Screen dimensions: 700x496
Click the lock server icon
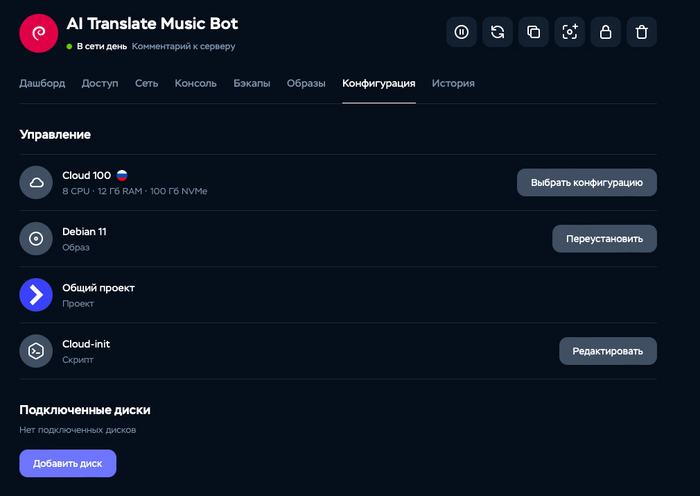point(605,32)
